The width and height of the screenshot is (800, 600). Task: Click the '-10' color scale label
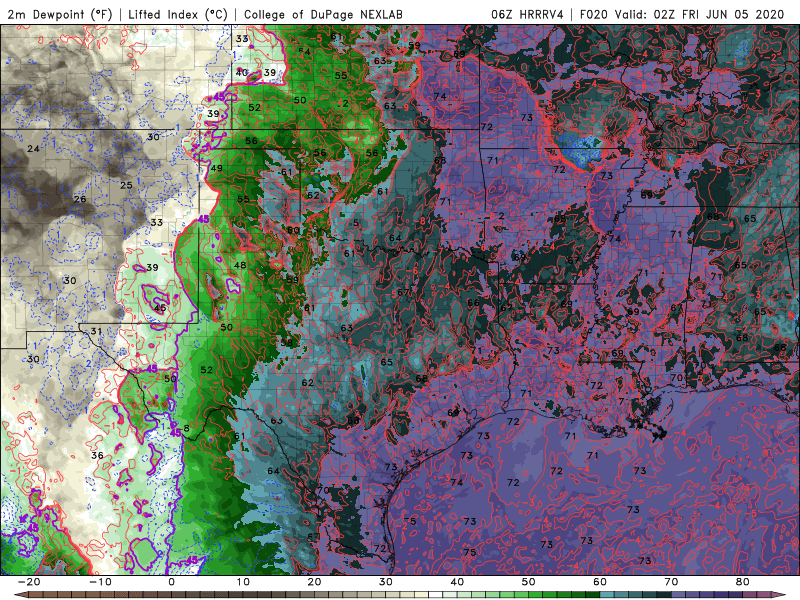[x=100, y=582]
